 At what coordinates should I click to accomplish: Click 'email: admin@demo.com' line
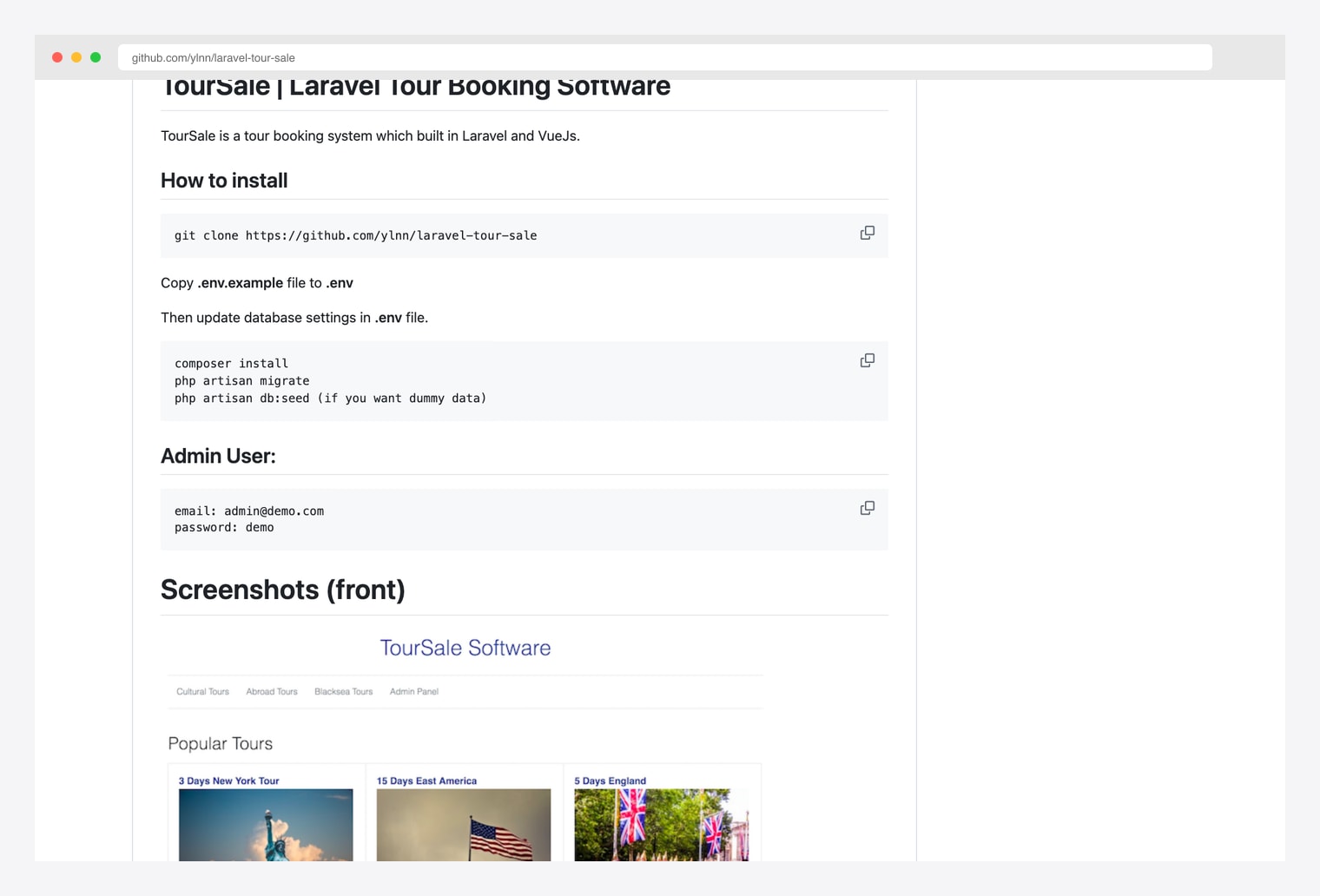point(249,511)
